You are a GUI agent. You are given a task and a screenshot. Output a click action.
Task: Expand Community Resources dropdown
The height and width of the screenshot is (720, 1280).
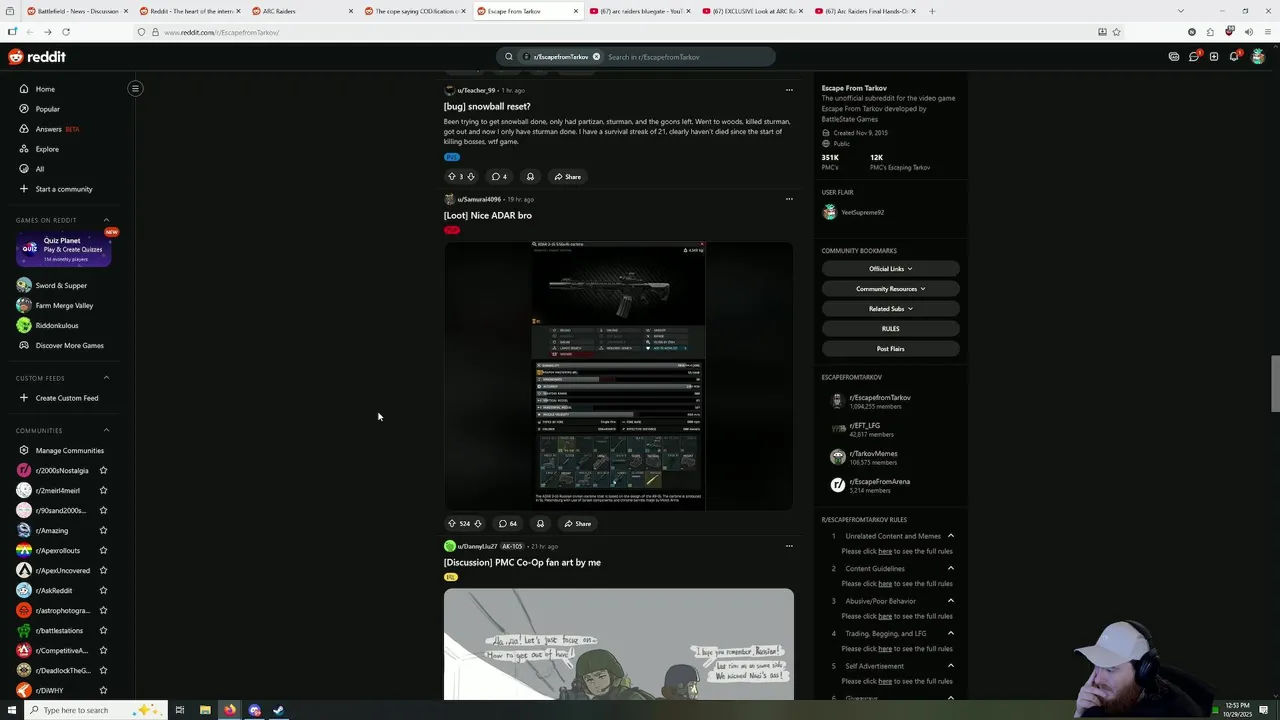coord(890,289)
